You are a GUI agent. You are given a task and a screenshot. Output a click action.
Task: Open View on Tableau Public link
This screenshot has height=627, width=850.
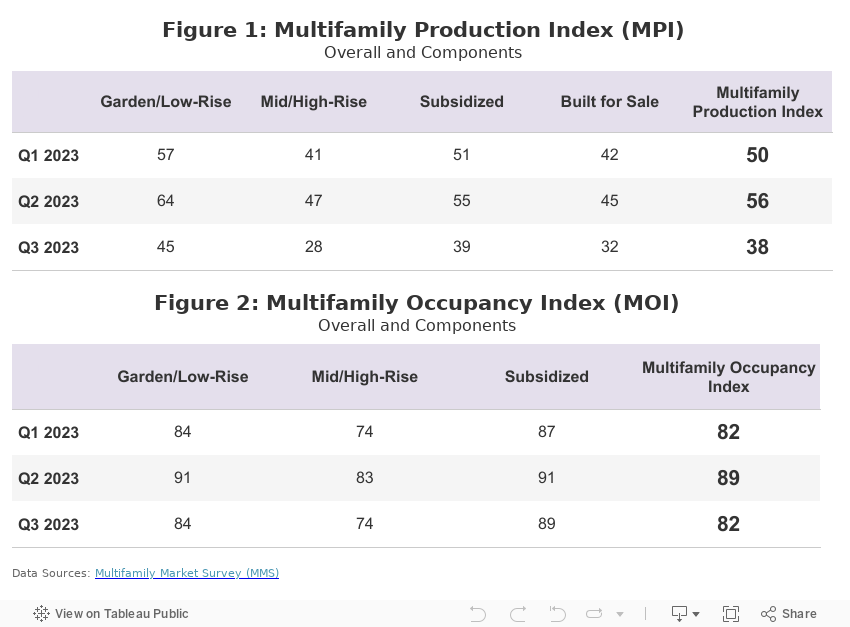pos(111,613)
